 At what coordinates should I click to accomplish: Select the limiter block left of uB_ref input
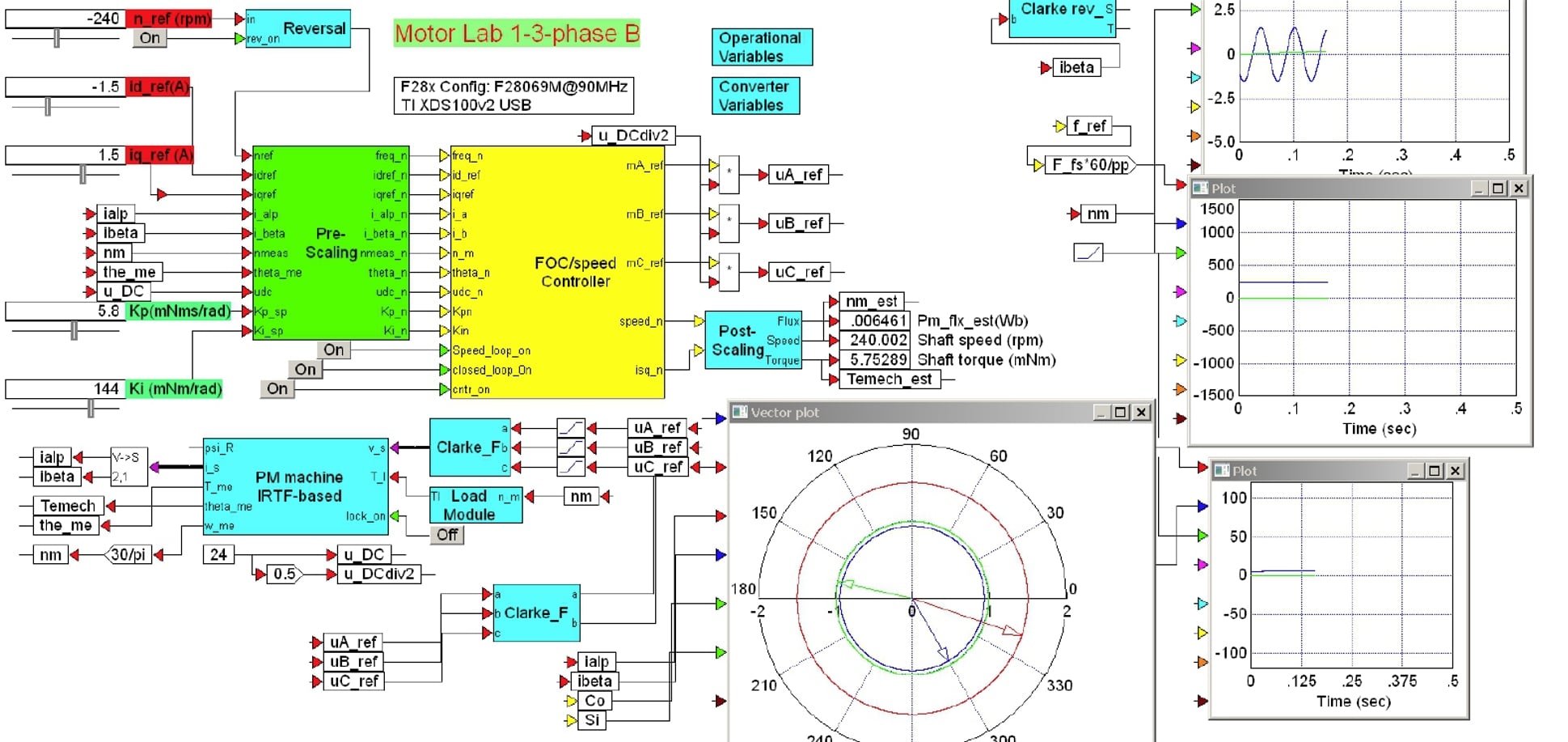click(x=571, y=447)
